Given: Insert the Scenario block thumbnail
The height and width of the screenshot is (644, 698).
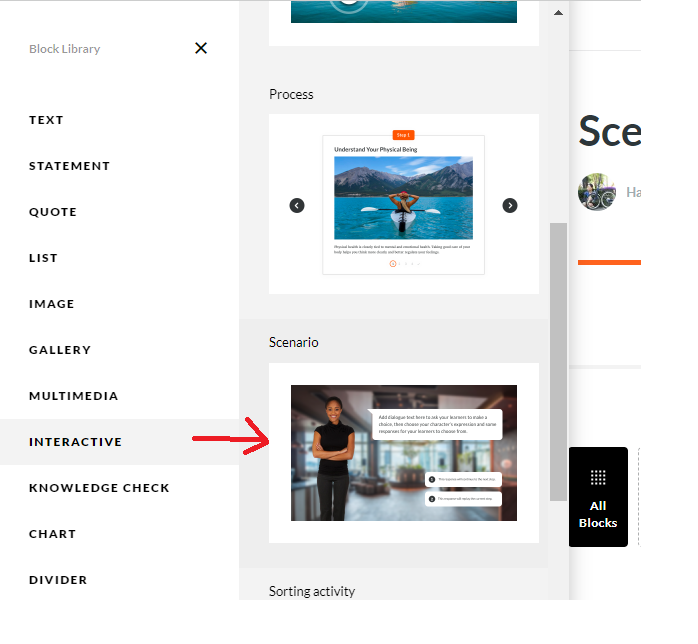Looking at the screenshot, I should tap(404, 453).
